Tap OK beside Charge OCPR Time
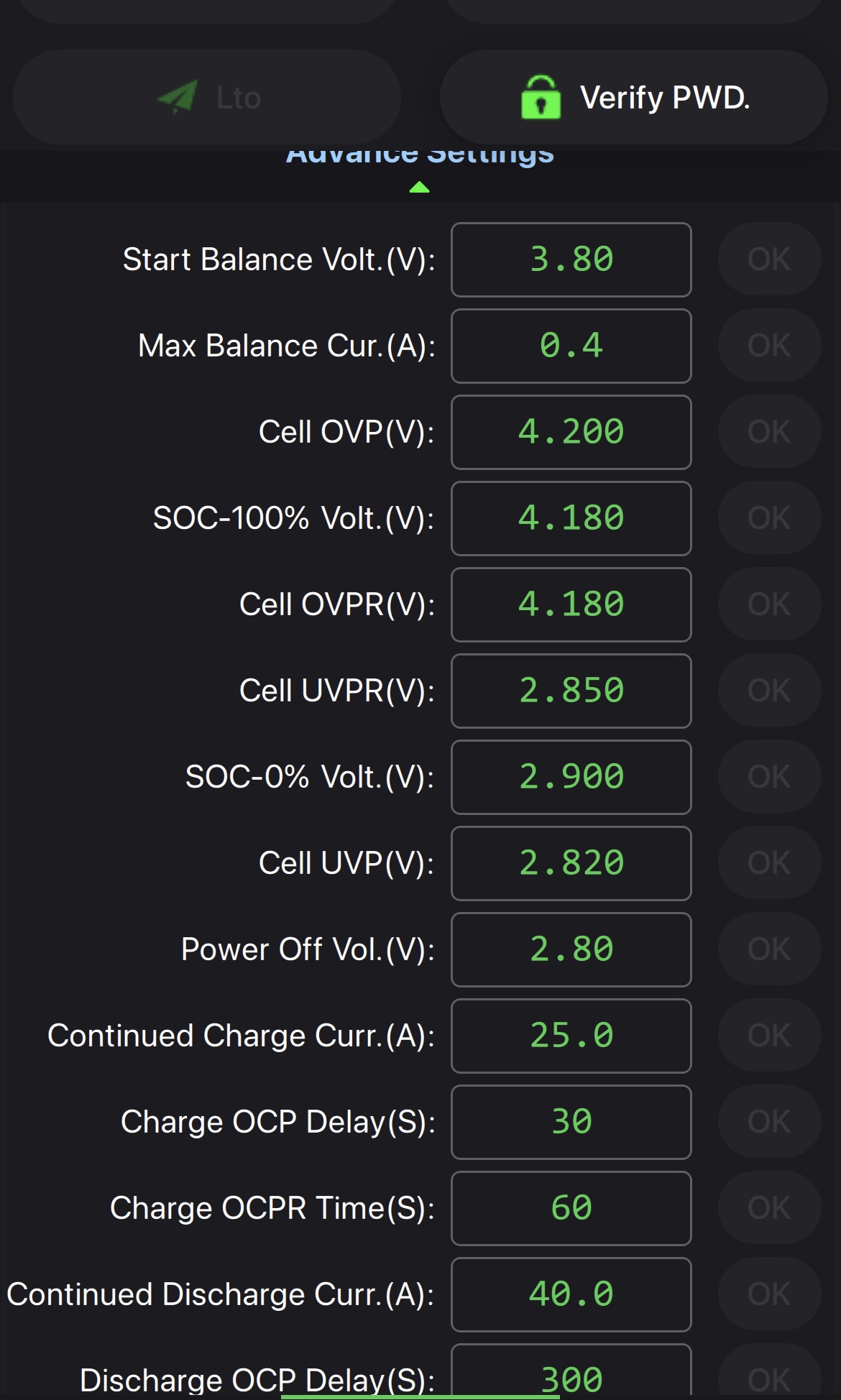 [x=768, y=1208]
